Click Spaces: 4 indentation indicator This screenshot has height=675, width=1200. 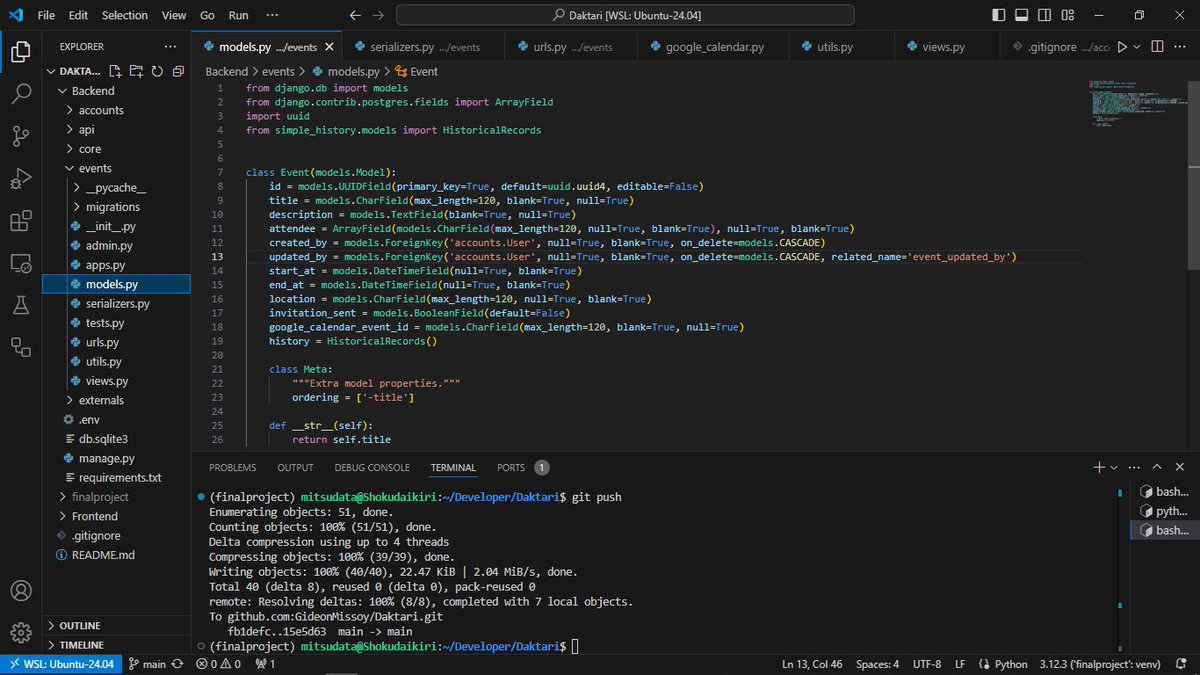[x=877, y=664]
